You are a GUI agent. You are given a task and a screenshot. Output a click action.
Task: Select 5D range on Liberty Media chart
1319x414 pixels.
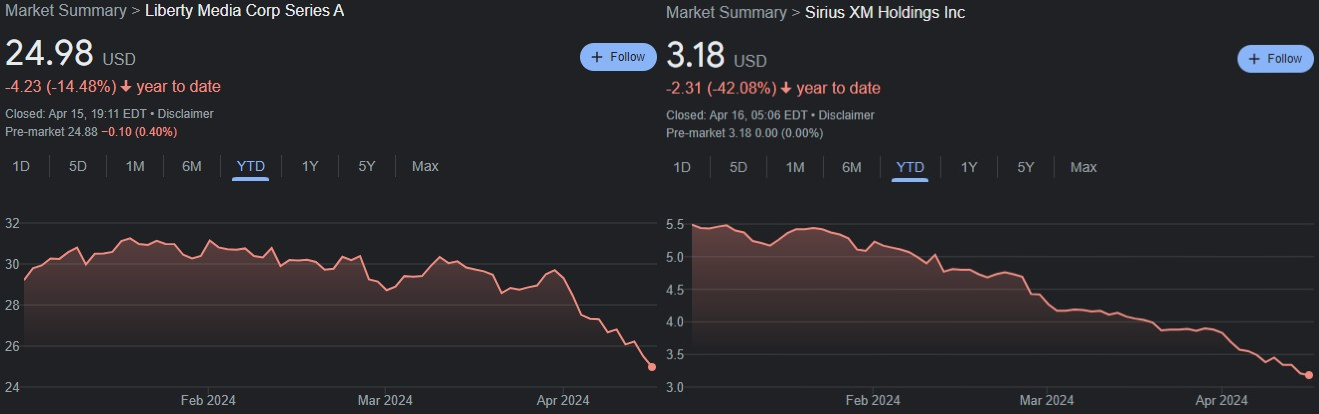(78, 166)
